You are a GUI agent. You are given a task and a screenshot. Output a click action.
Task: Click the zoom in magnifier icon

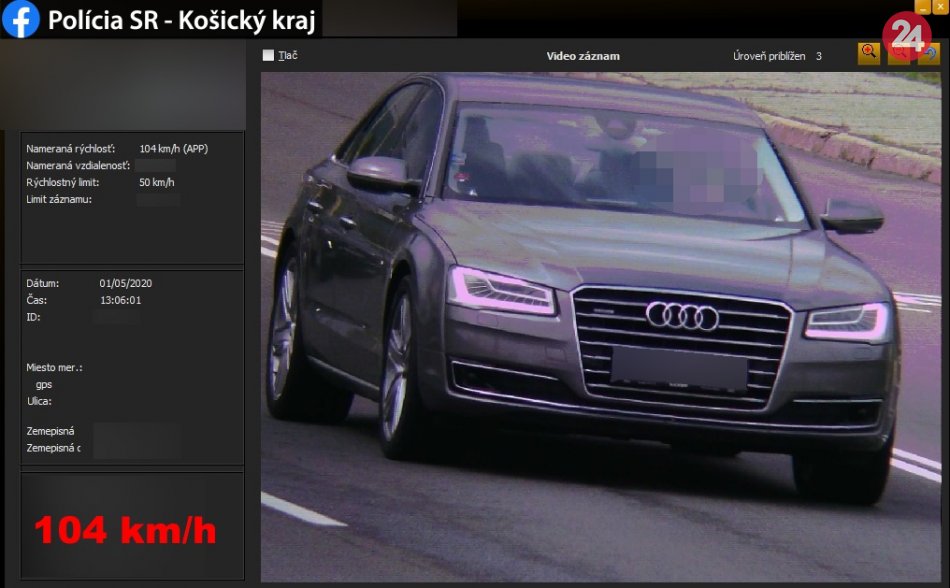pos(869,52)
